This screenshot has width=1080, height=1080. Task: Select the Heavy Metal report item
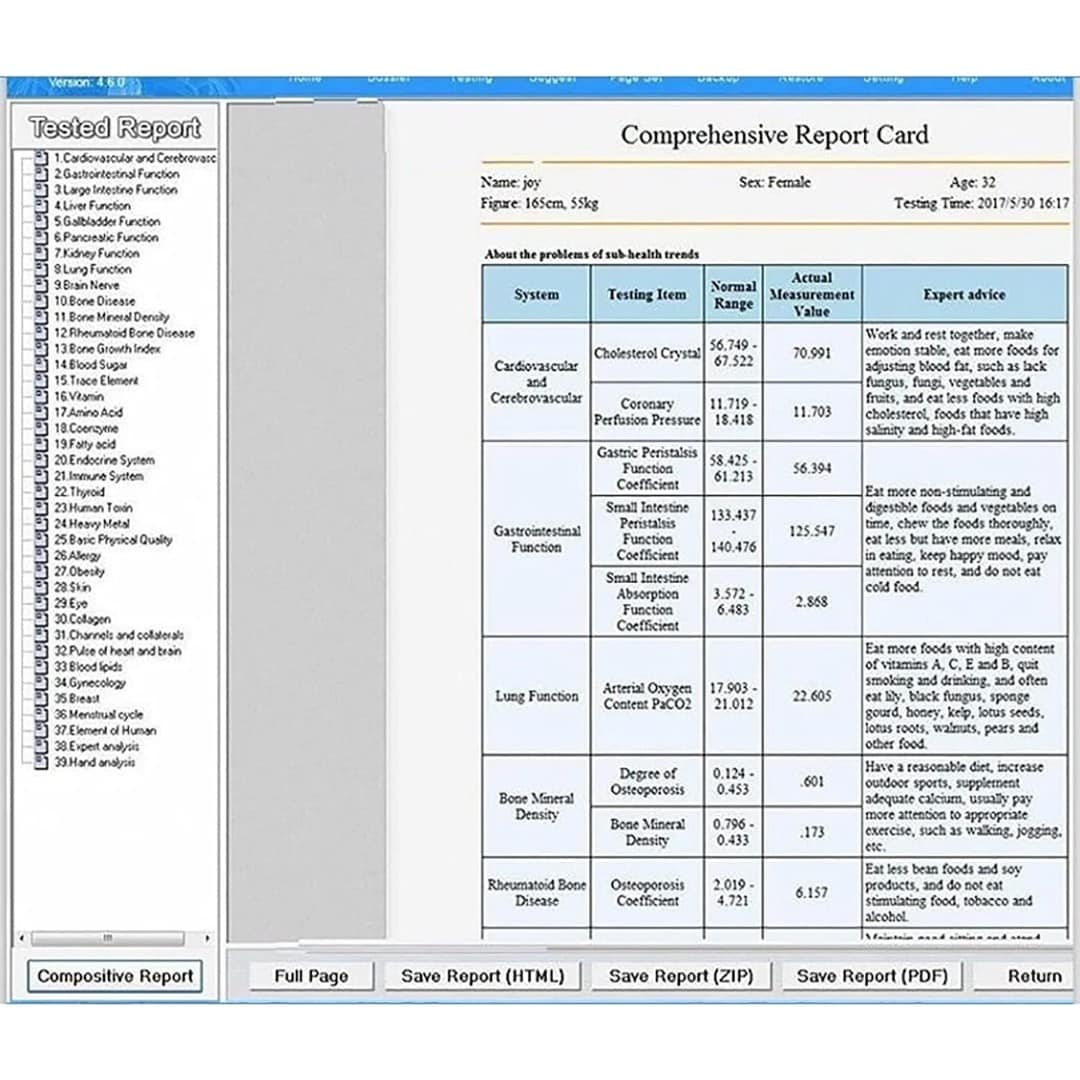pyautogui.click(x=92, y=523)
